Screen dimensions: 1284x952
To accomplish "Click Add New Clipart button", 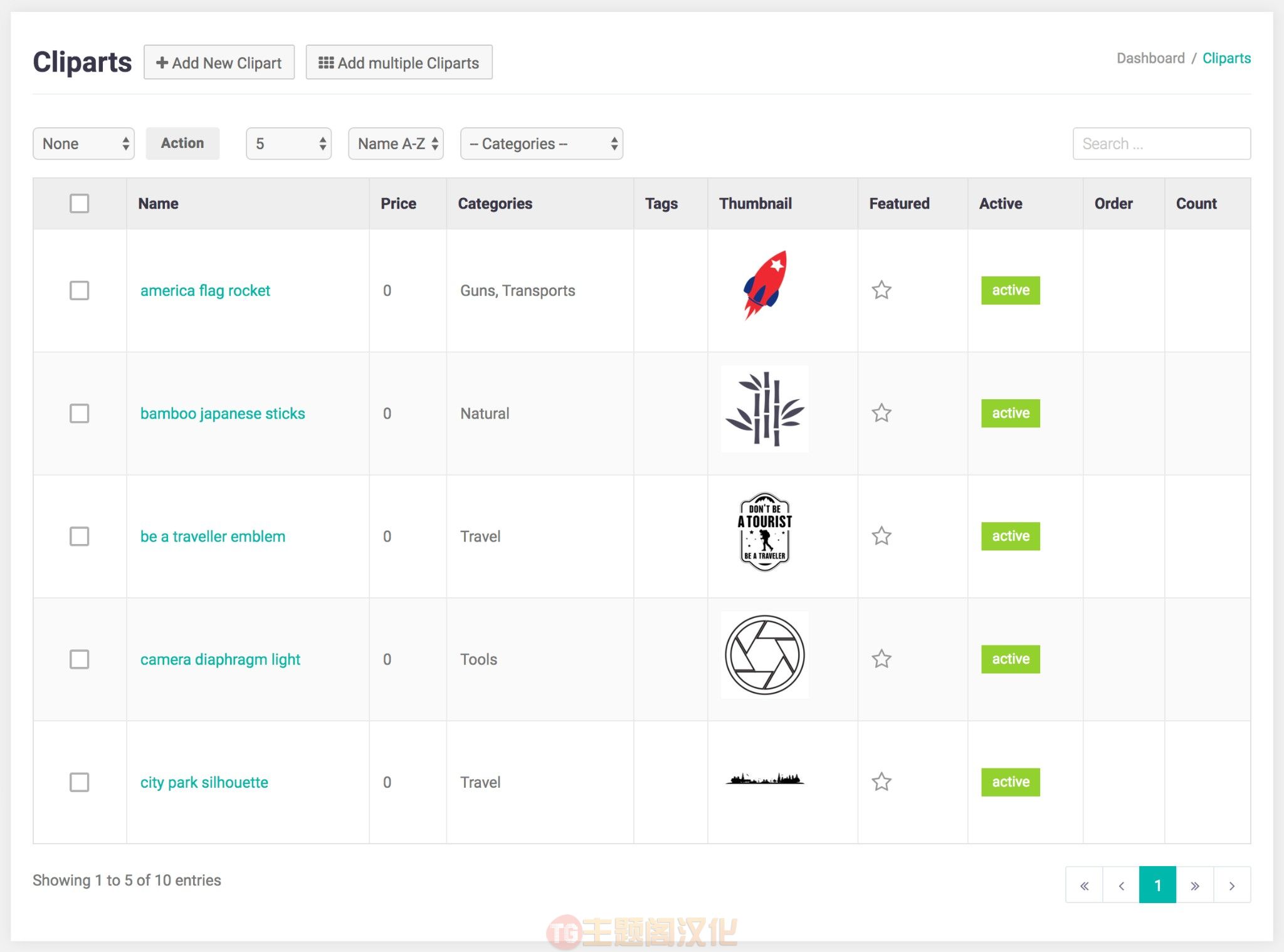I will point(219,62).
